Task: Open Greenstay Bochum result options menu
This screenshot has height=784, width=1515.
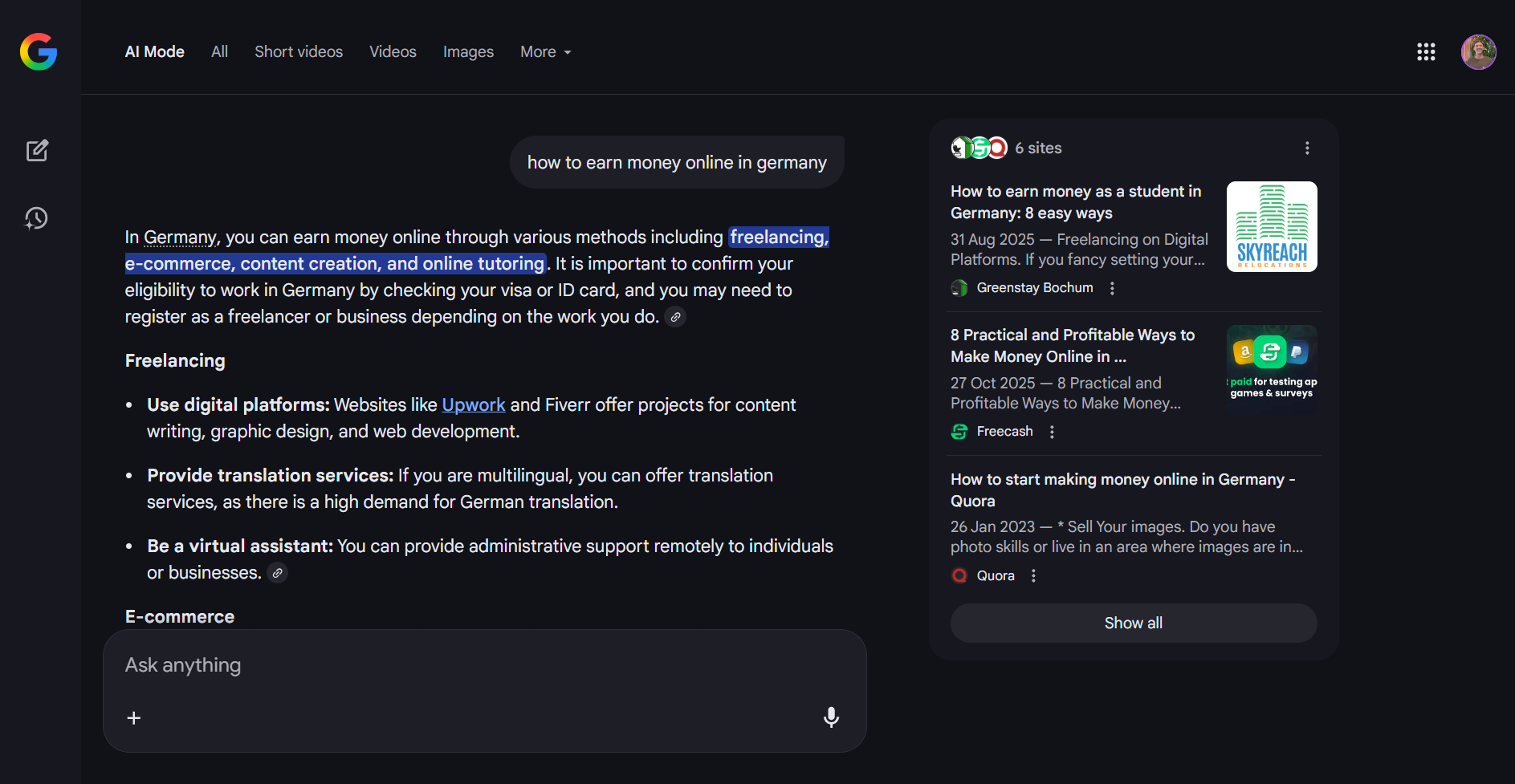Action: coord(1112,288)
